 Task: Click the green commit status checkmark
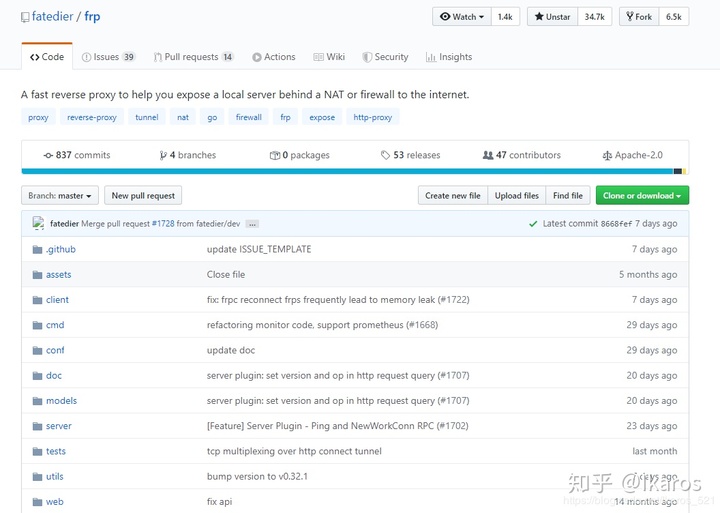point(533,224)
